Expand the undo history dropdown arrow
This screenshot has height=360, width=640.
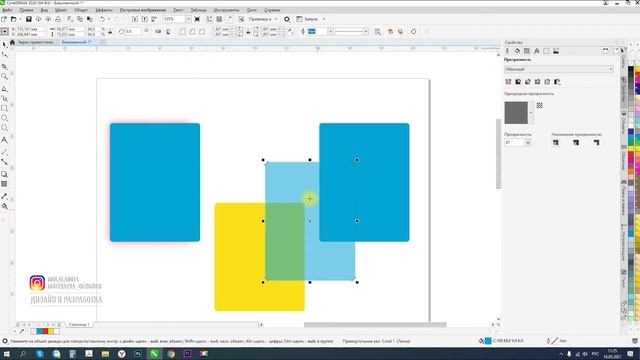coord(109,19)
